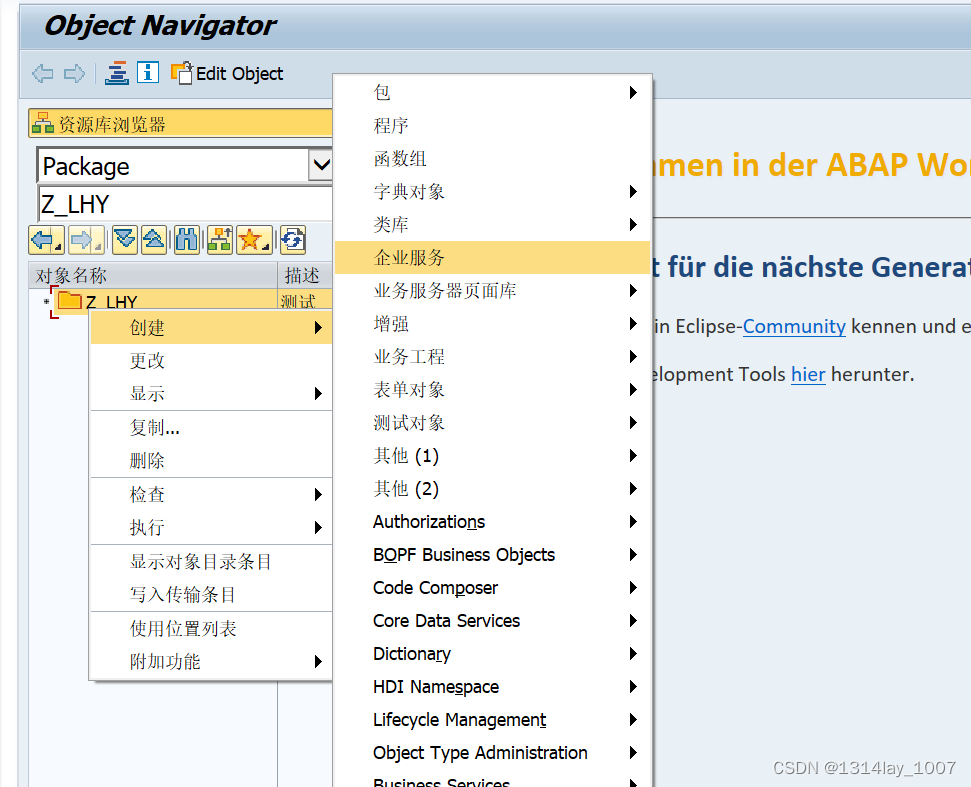Click the navigate forward icon below Z_LHY field
This screenshot has width=971, height=787.
(x=86, y=240)
